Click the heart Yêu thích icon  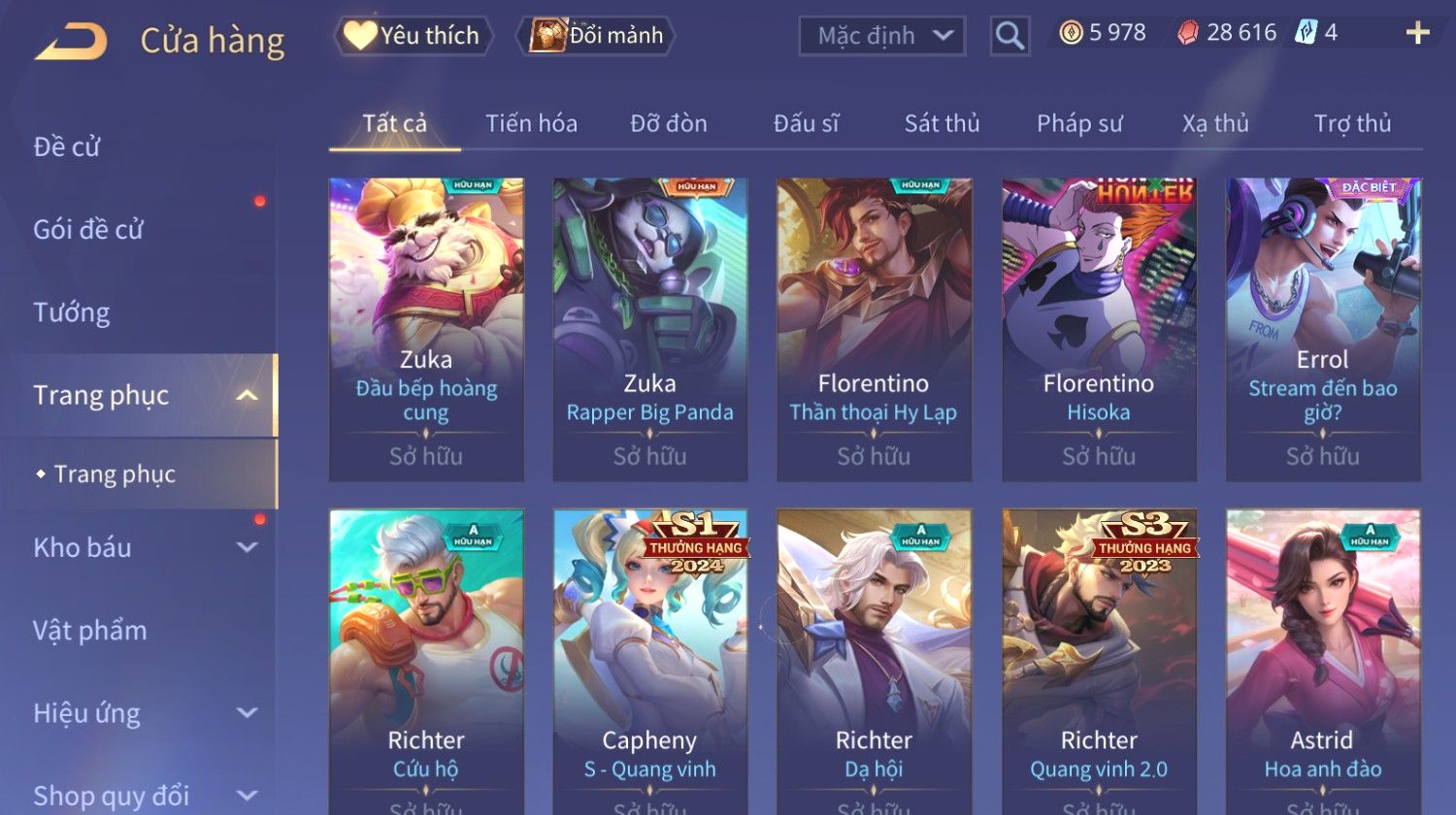pyautogui.click(x=359, y=36)
